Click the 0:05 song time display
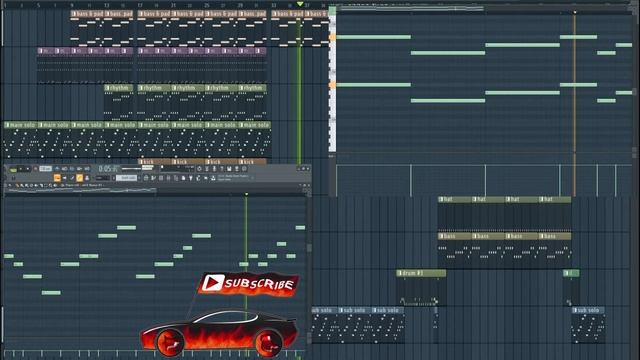This screenshot has height=360, width=640. point(108,169)
